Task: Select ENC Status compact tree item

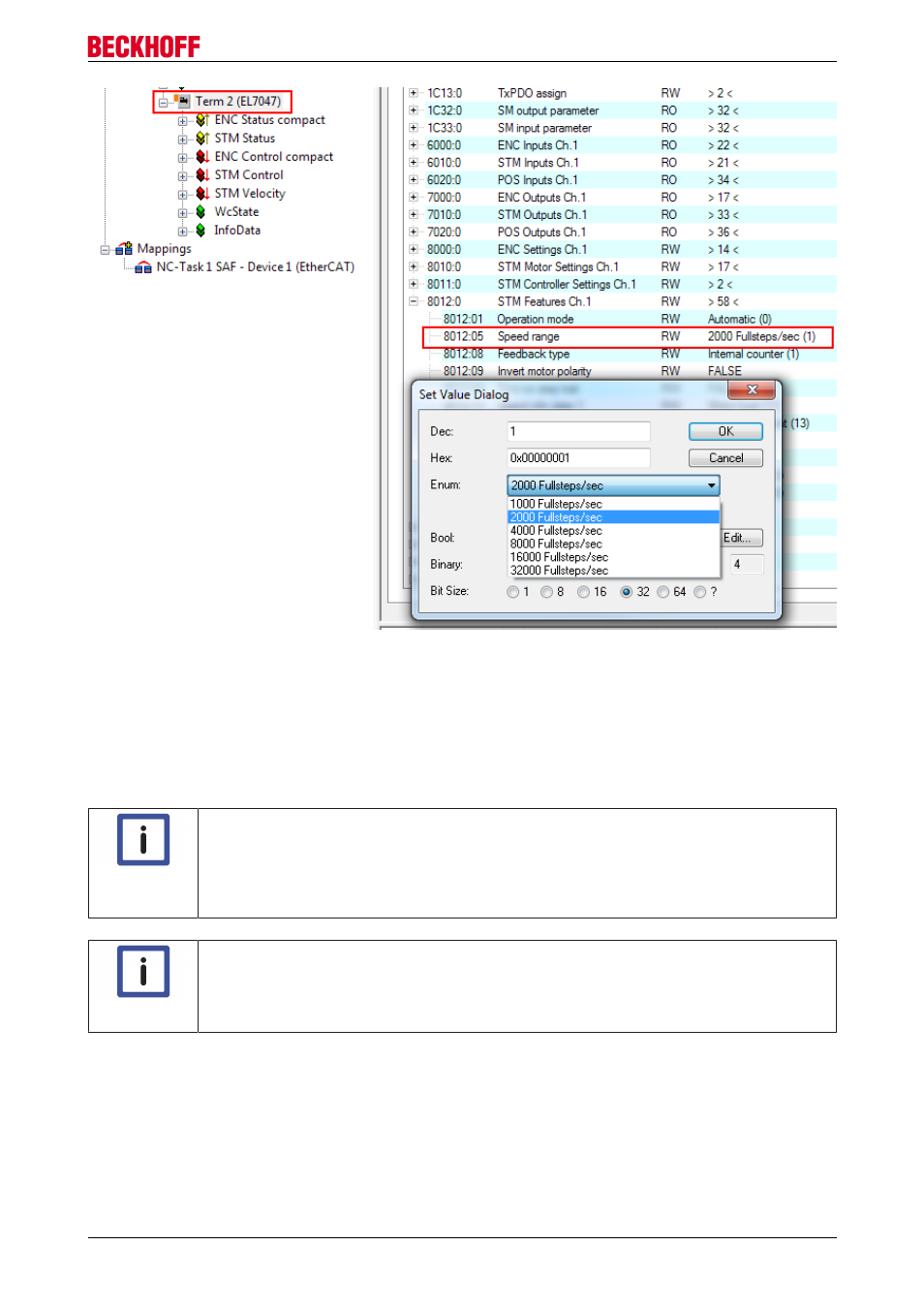Action: tap(269, 120)
